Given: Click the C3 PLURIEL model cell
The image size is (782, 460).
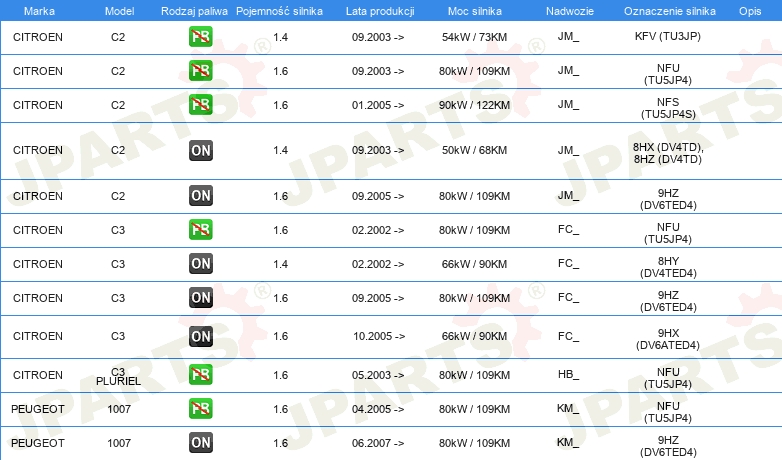Looking at the screenshot, I should (118, 377).
